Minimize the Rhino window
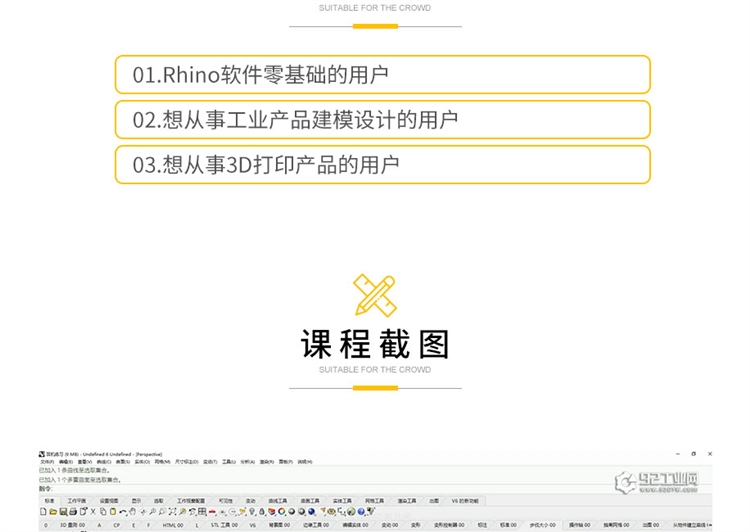The image size is (750, 532). (678, 454)
